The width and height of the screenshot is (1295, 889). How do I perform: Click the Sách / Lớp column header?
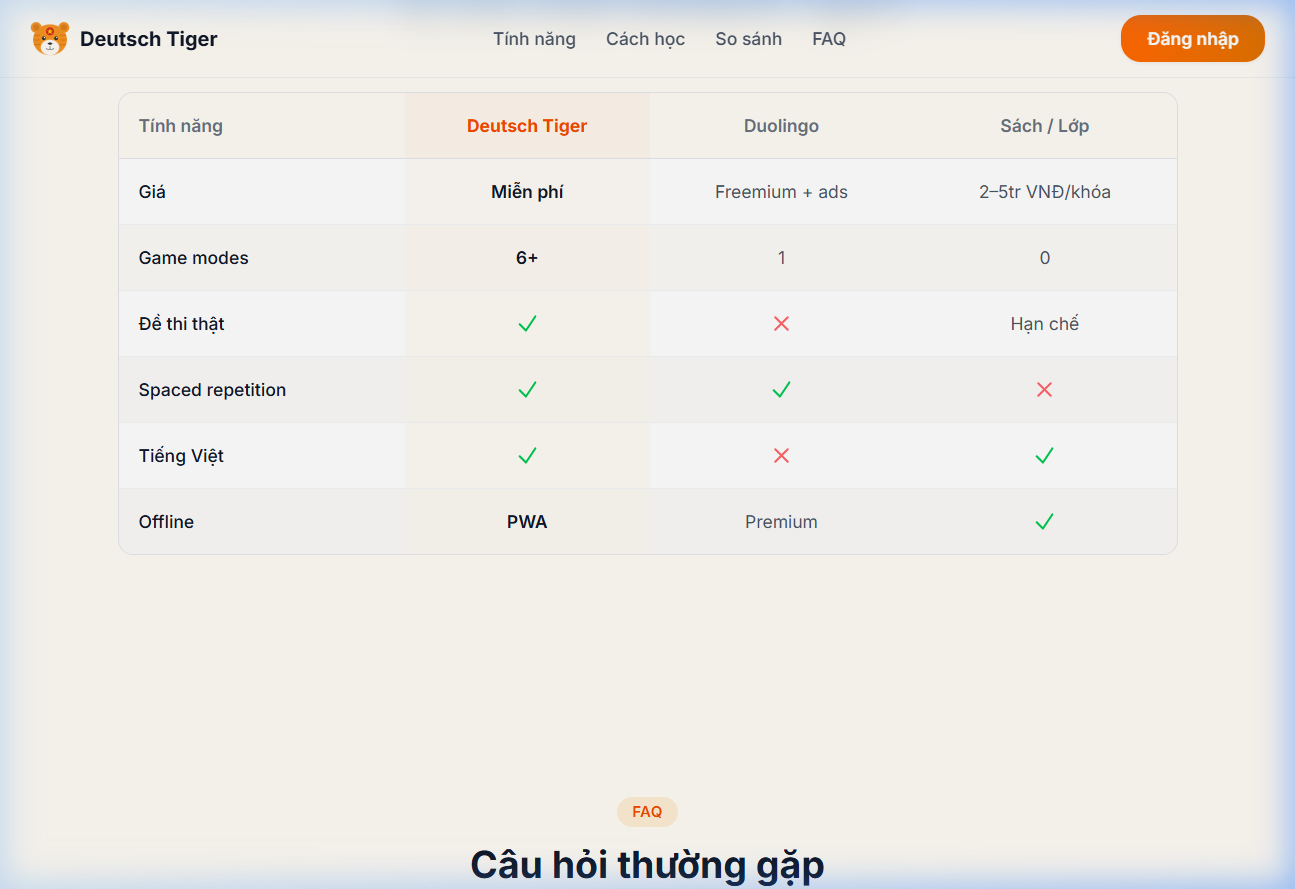[1044, 126]
